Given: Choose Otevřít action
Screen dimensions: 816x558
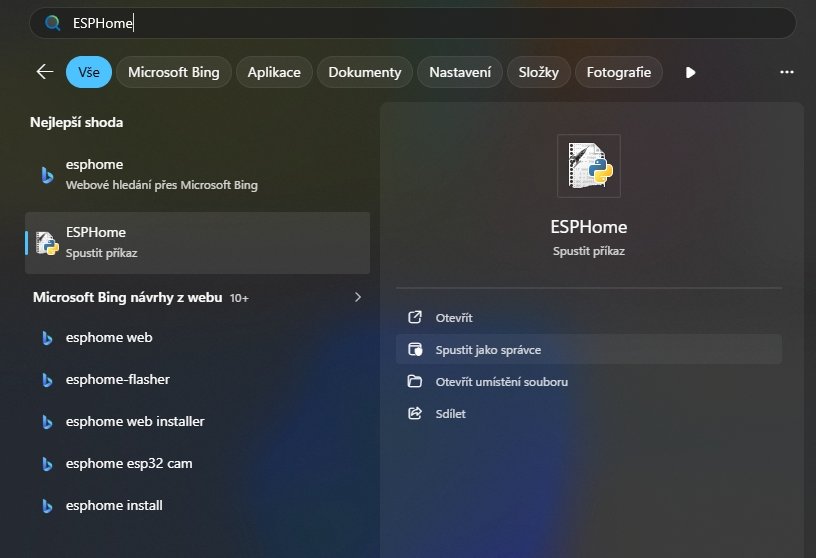Looking at the screenshot, I should coord(589,318).
